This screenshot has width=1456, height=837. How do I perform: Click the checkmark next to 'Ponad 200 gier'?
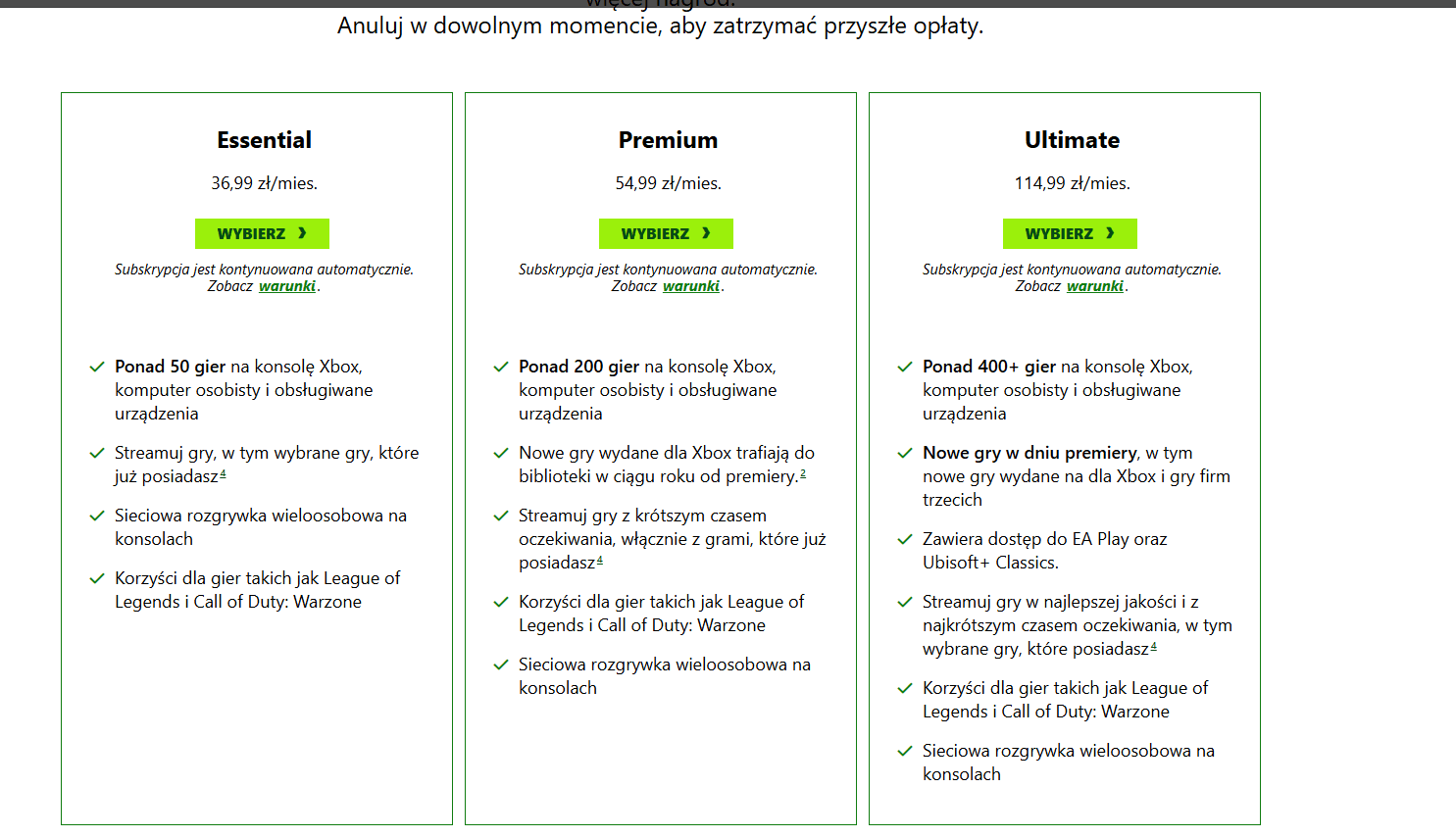[x=501, y=368]
